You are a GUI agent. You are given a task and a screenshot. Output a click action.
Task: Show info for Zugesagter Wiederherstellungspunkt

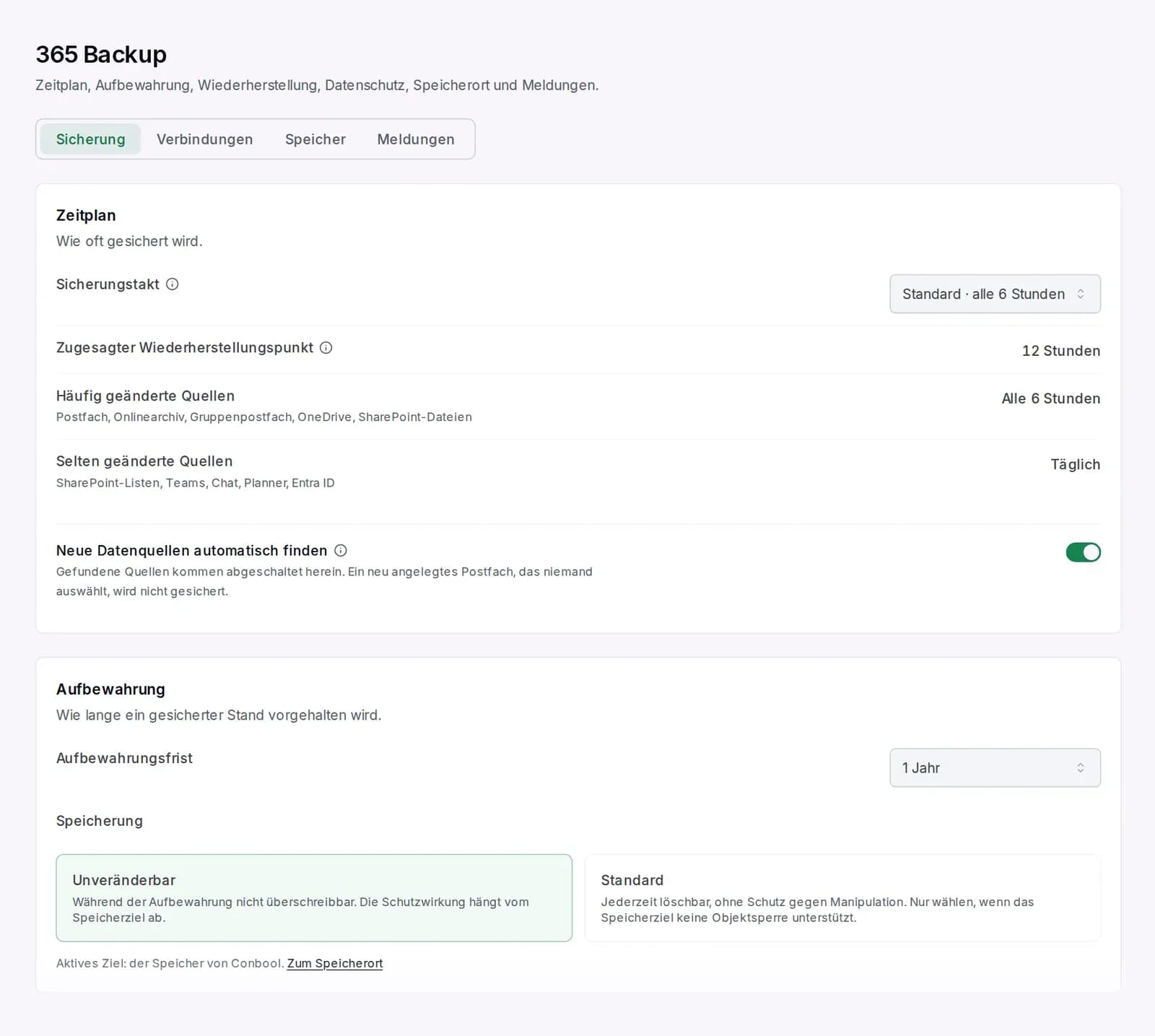tap(326, 348)
